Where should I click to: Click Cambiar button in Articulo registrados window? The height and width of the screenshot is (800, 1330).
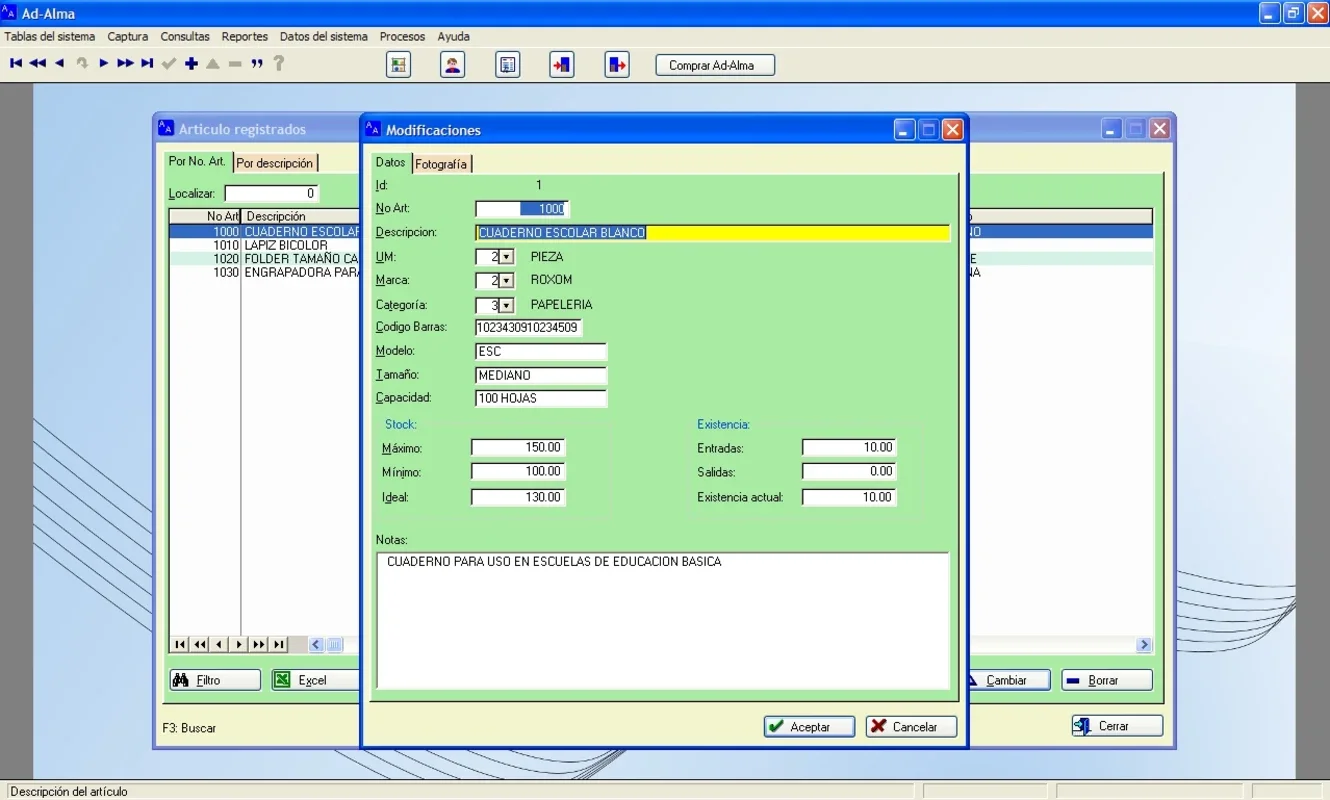pos(1007,680)
